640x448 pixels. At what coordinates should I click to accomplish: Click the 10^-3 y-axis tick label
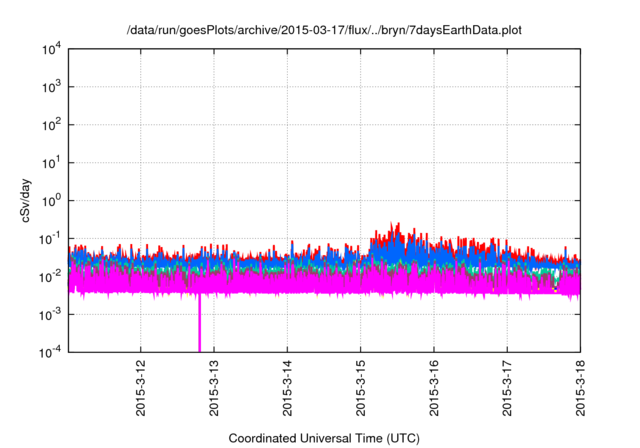(x=50, y=315)
